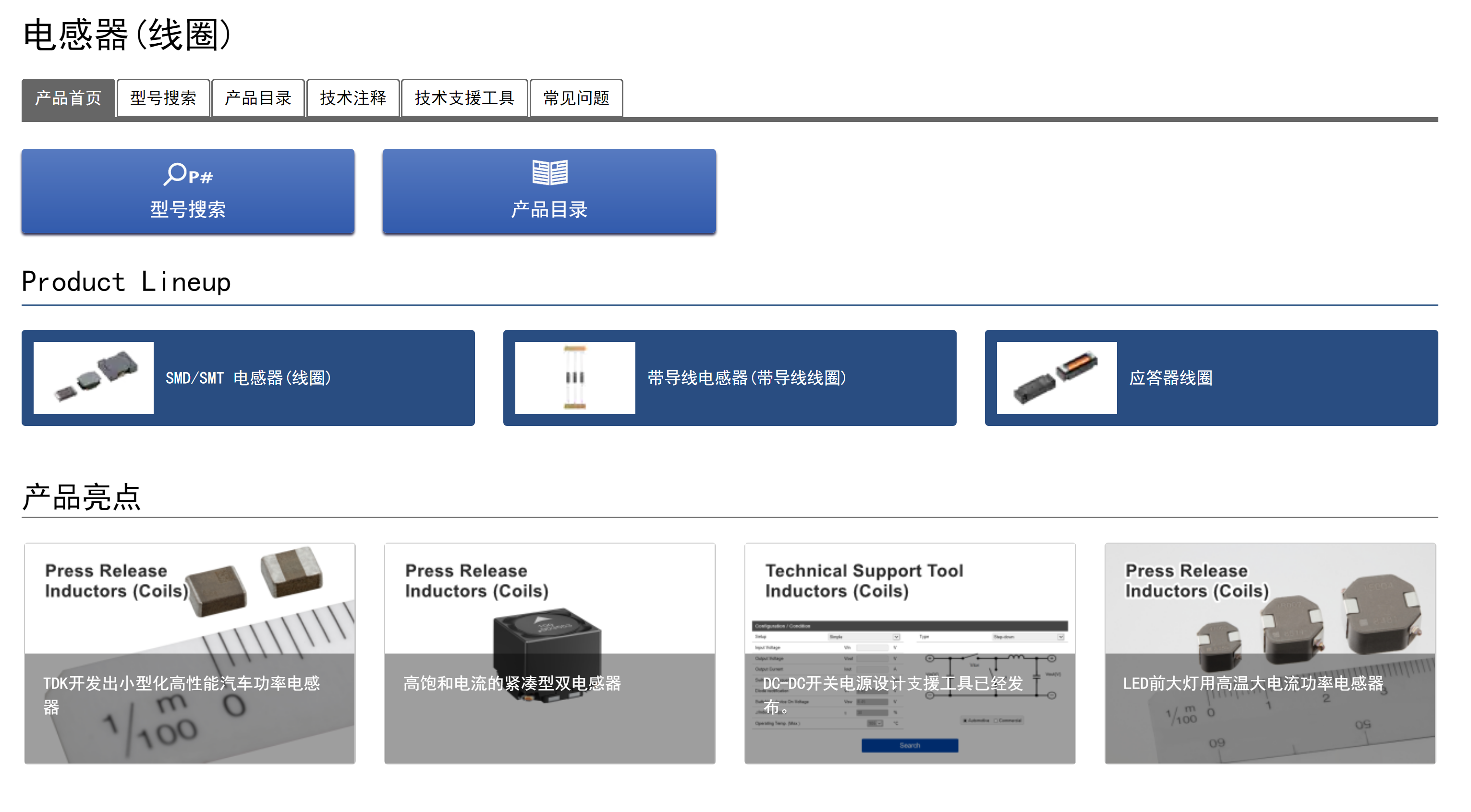The width and height of the screenshot is (1471, 812).
Task: Select the Commercial radio button in the tool preview
Action: 996,721
